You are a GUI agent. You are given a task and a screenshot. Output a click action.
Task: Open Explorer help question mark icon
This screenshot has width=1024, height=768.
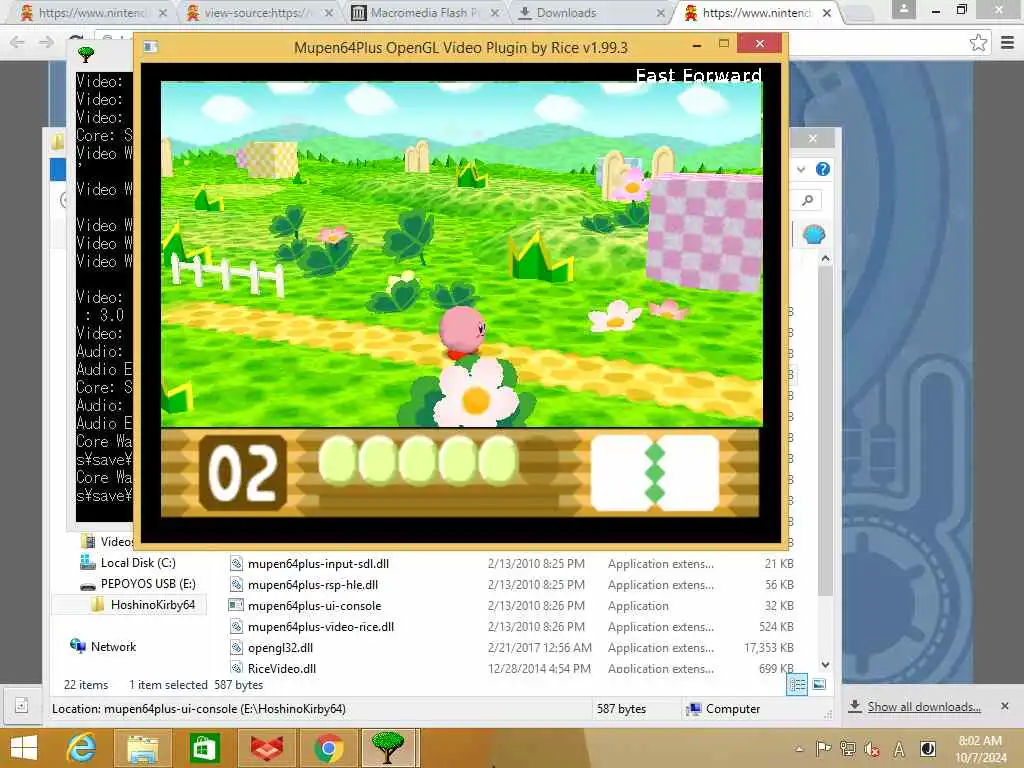(823, 170)
